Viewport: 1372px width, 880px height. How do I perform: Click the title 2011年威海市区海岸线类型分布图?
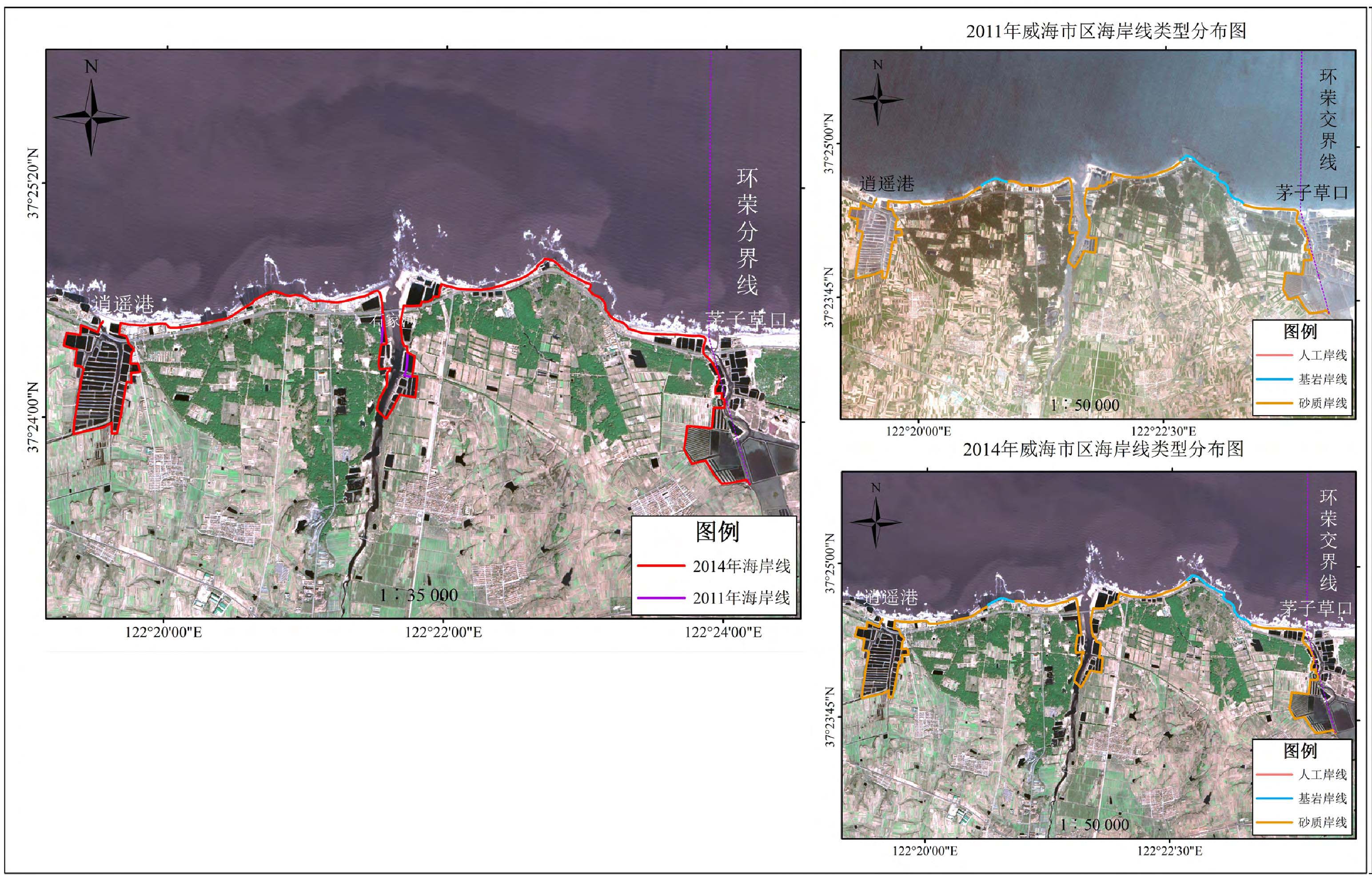pos(1106,31)
